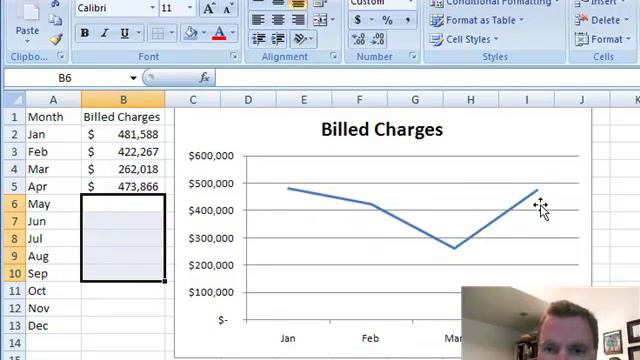Click the Insert Function fx button
Viewport: 640px width, 360px height.
[204, 77]
